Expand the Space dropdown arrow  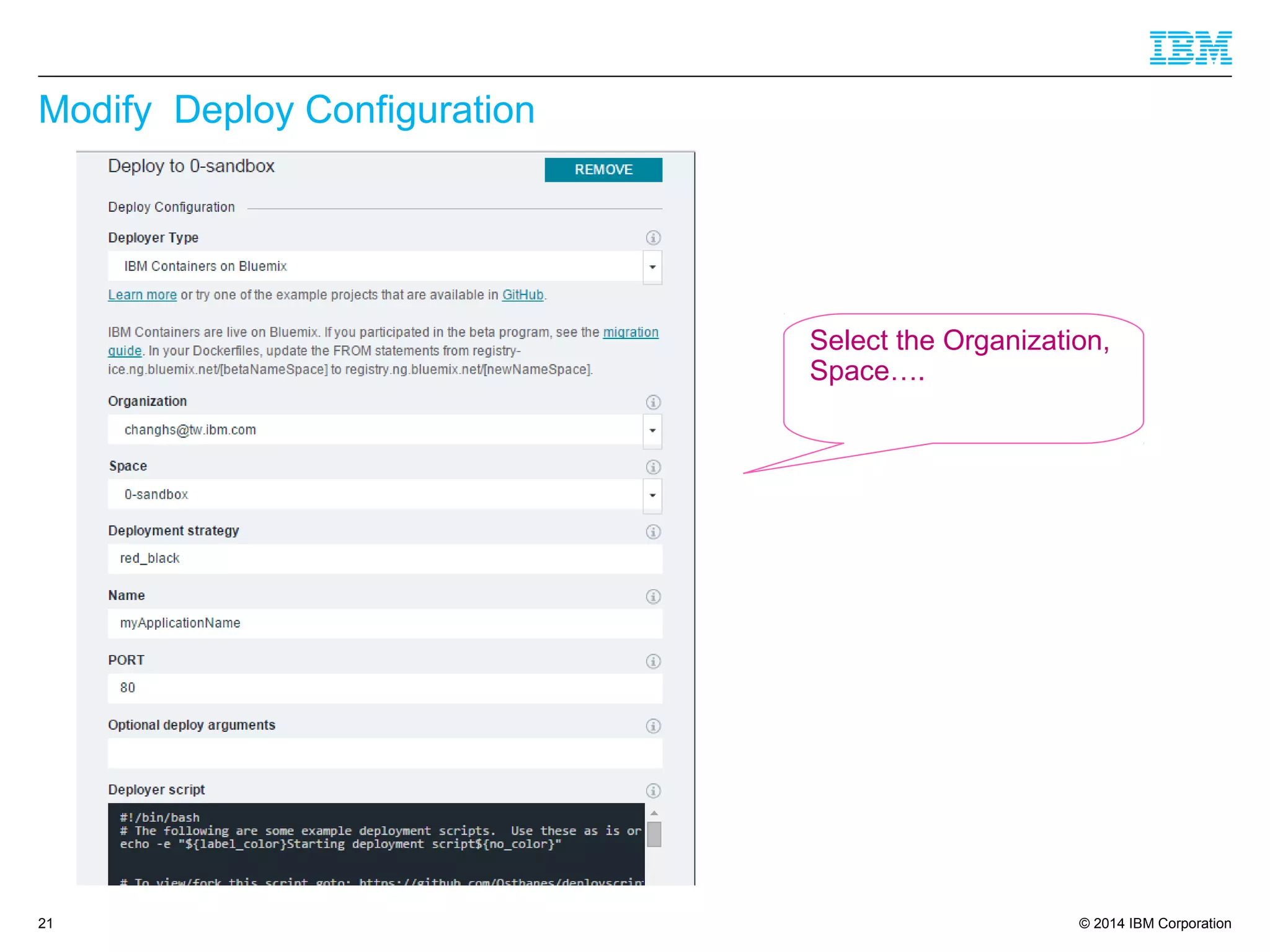(x=652, y=495)
